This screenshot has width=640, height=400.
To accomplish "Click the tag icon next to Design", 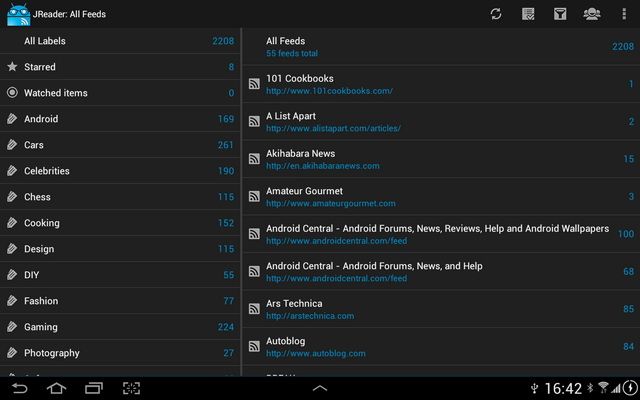I will point(12,249).
